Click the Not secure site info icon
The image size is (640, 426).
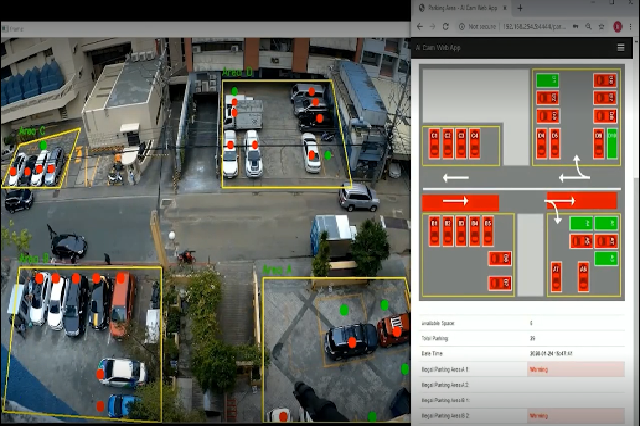coord(462,27)
